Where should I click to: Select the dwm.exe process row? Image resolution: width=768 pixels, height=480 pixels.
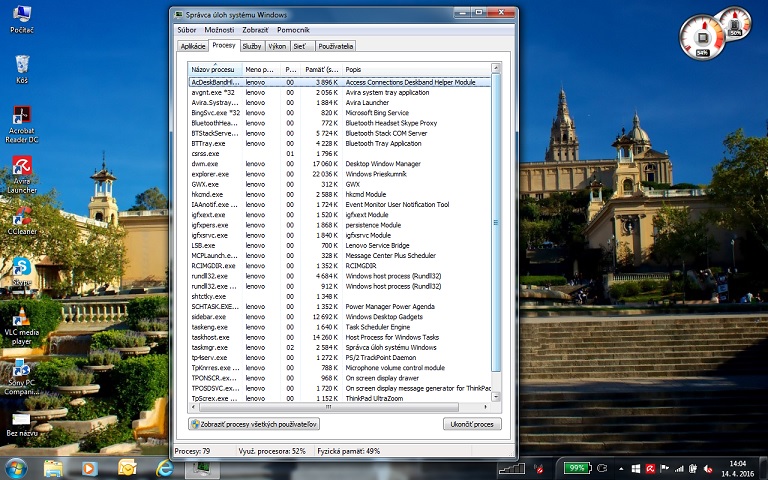(339, 164)
